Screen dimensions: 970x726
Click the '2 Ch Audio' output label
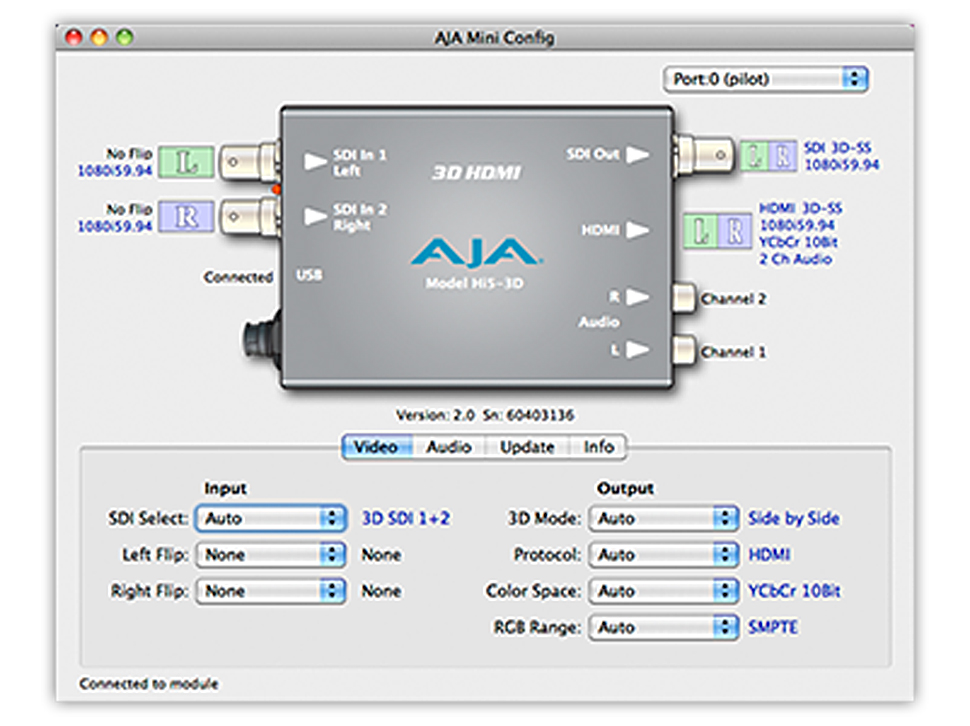coord(796,259)
